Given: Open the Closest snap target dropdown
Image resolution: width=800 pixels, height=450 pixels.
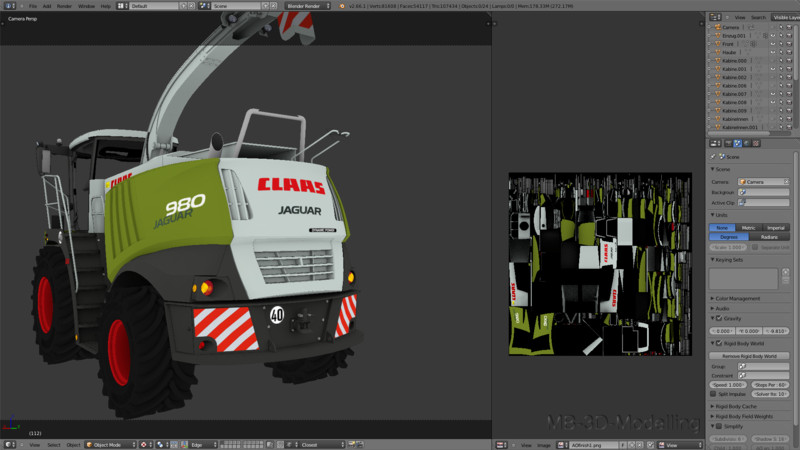Looking at the screenshot, I should click(321, 445).
